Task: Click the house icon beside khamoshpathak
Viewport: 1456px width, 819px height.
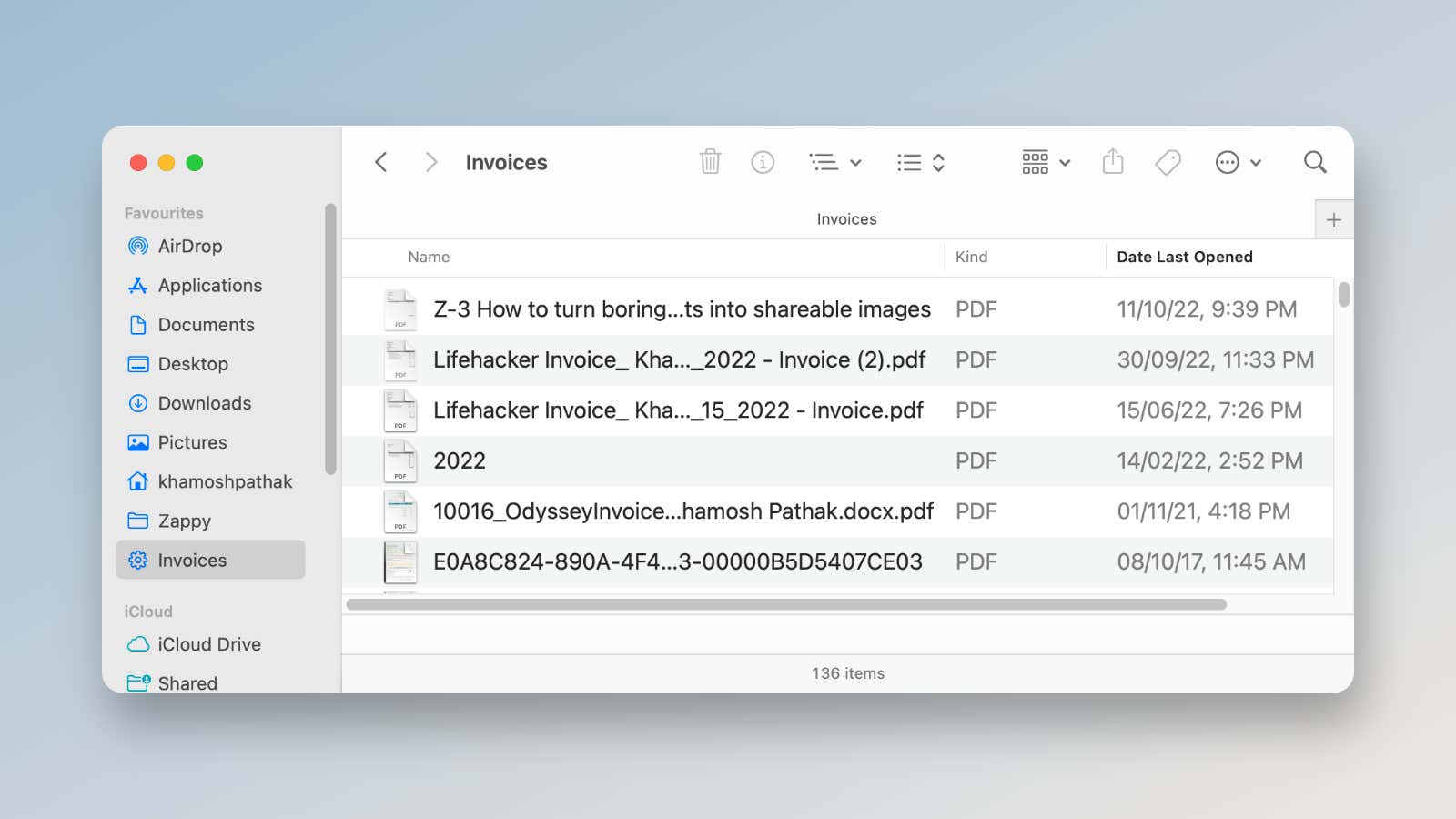Action: (x=138, y=480)
